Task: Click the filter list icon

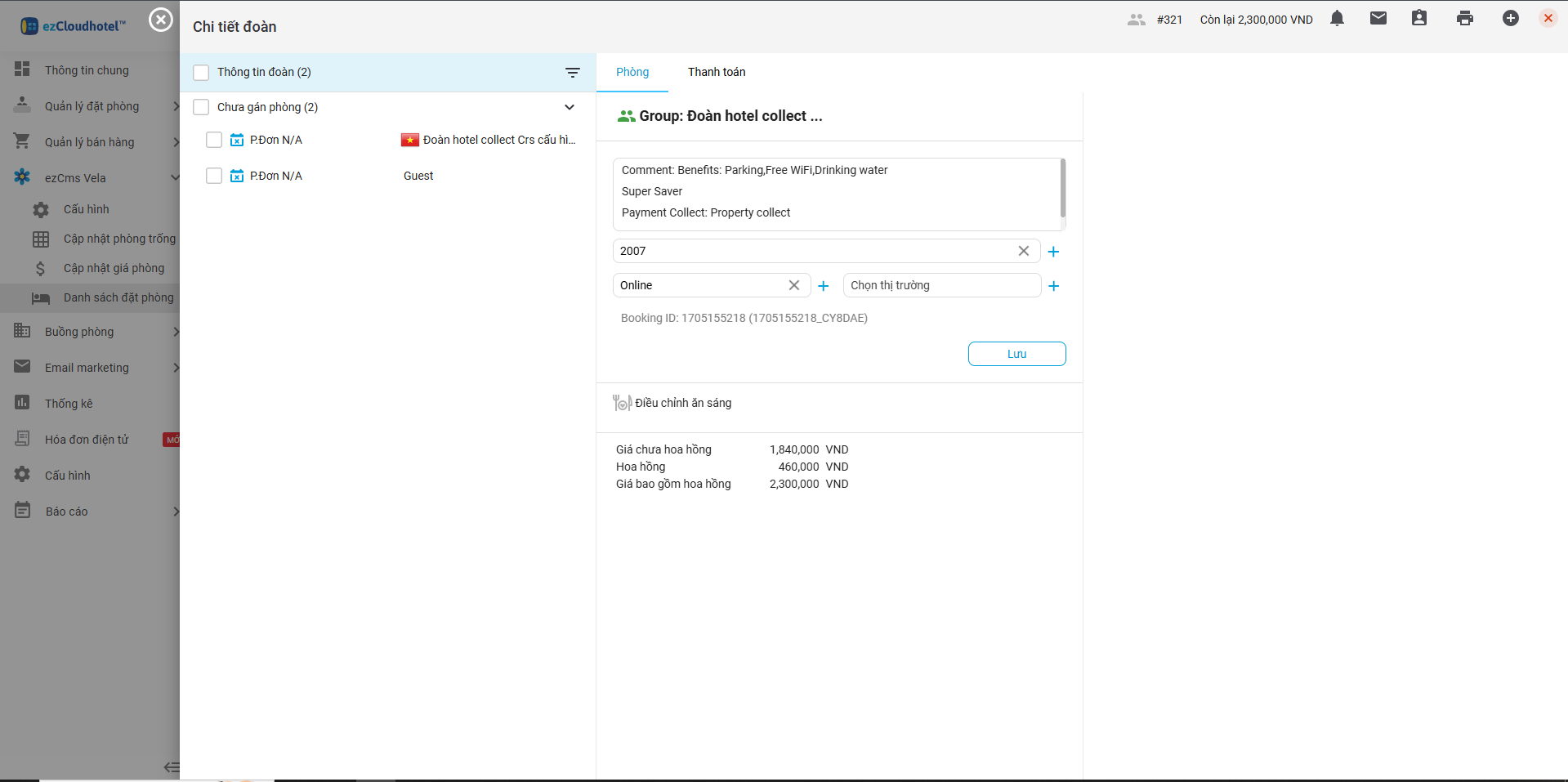Action: pos(573,73)
